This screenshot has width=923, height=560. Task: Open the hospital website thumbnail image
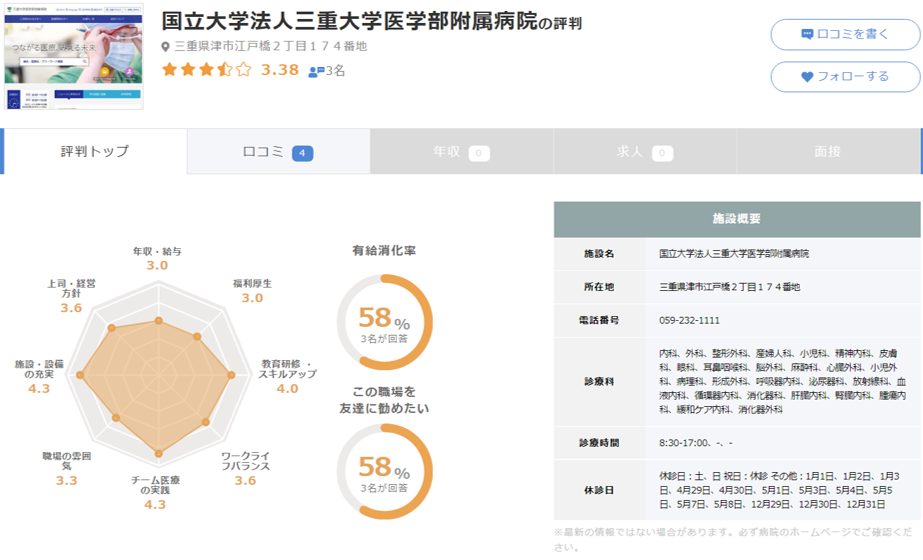pos(74,57)
